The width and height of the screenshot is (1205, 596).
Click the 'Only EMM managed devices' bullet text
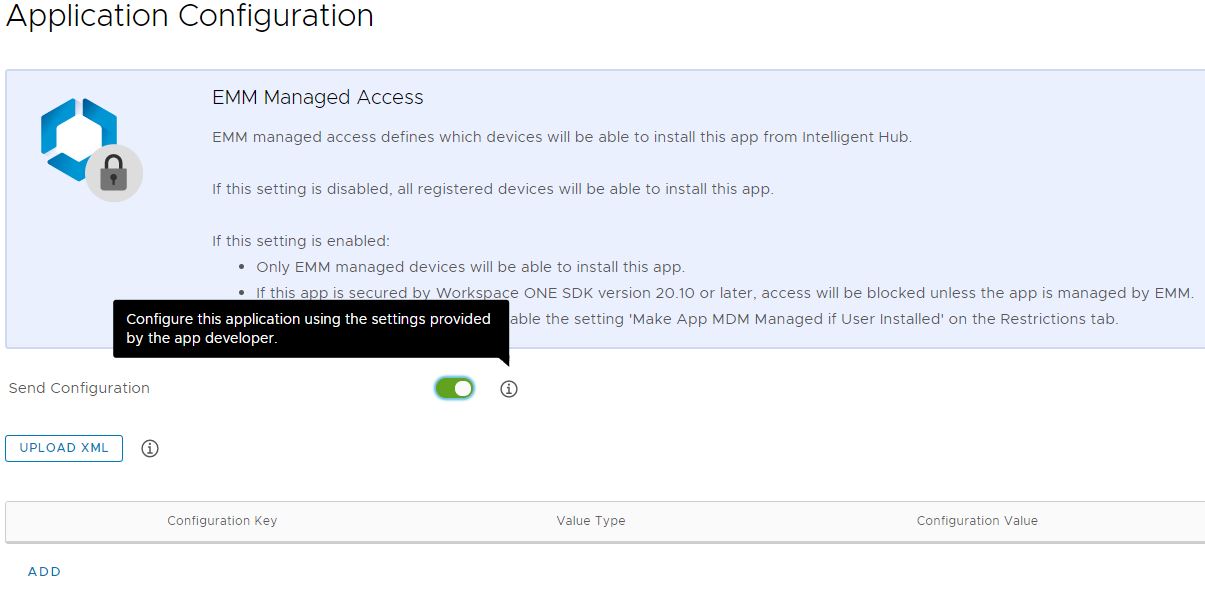(x=470, y=267)
